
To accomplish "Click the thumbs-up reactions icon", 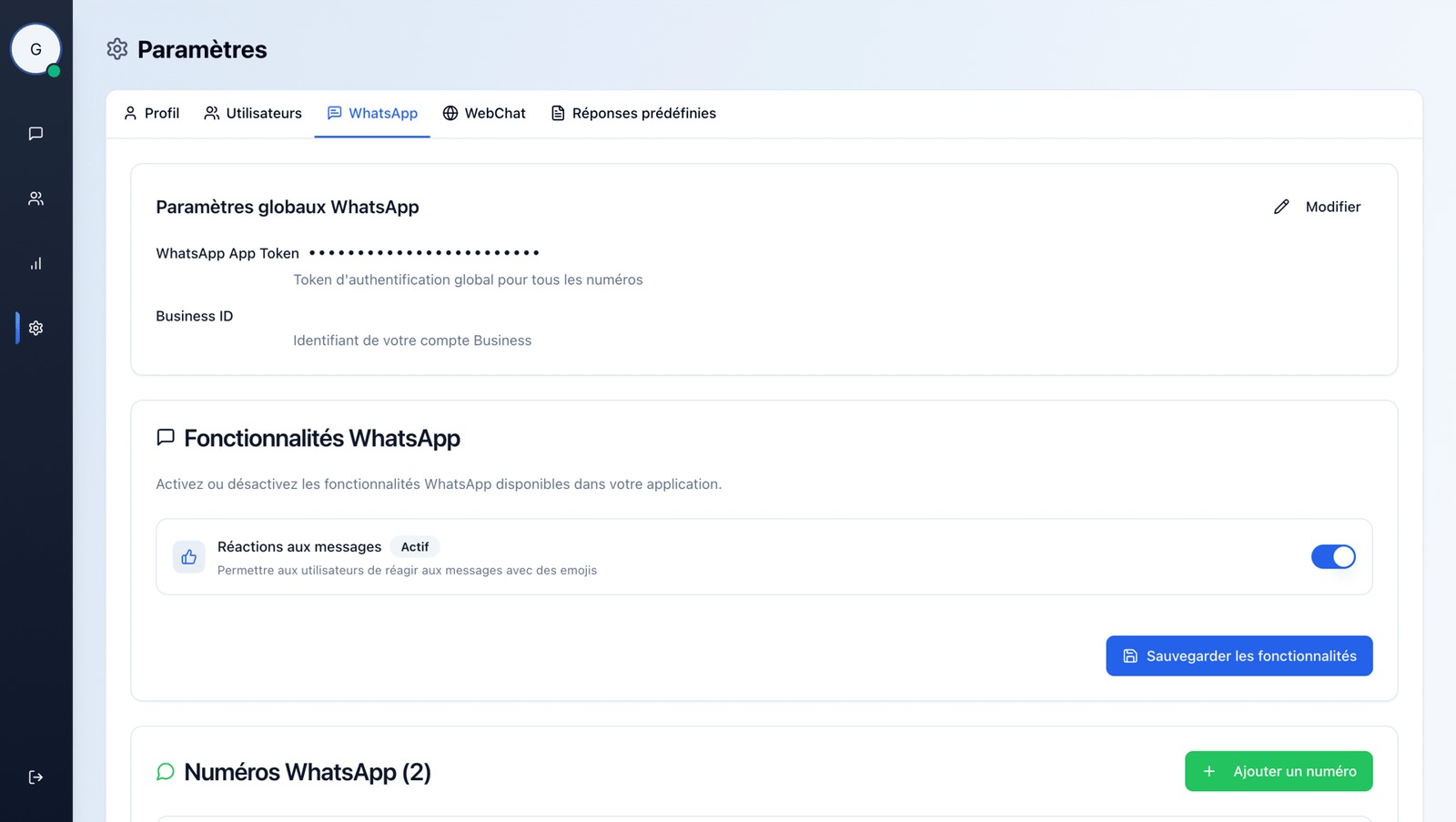I will click(x=189, y=557).
